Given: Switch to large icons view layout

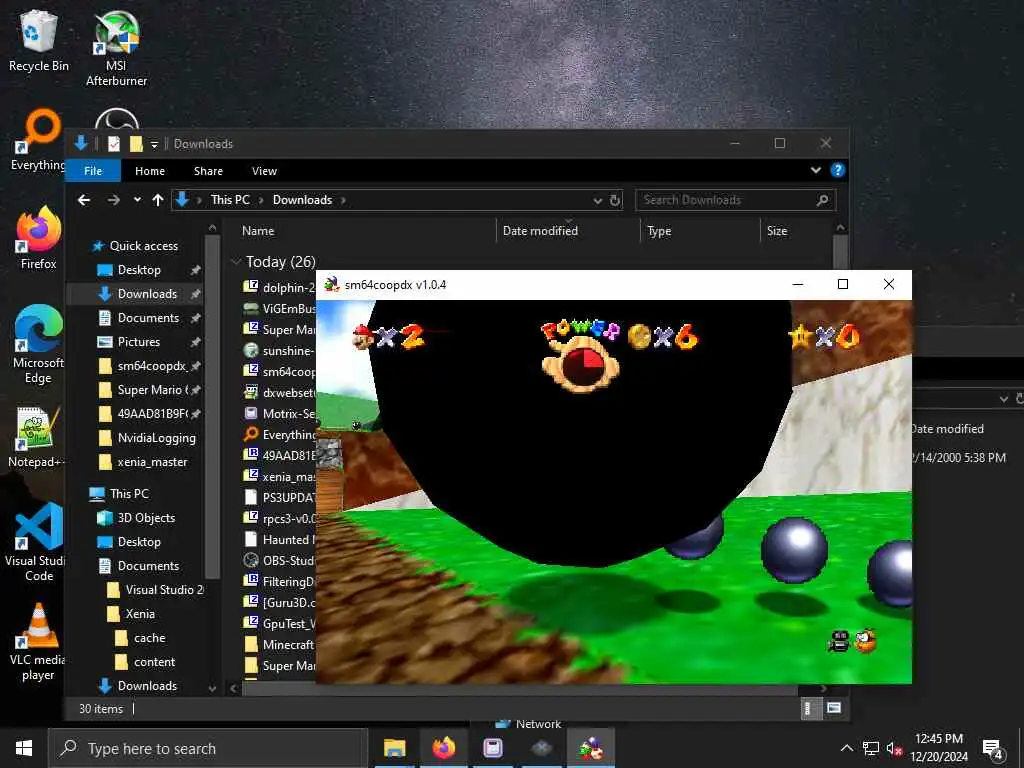Looking at the screenshot, I should pyautogui.click(x=834, y=708).
